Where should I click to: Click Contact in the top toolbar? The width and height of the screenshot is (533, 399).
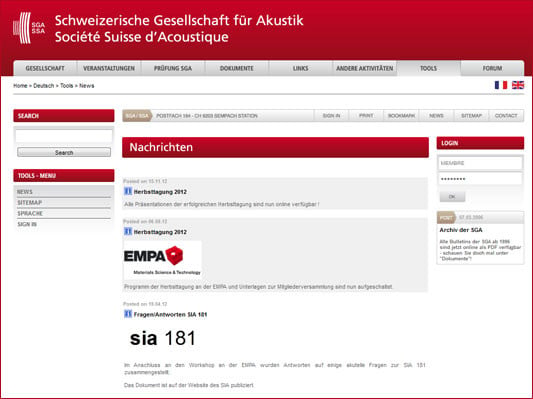coord(506,116)
